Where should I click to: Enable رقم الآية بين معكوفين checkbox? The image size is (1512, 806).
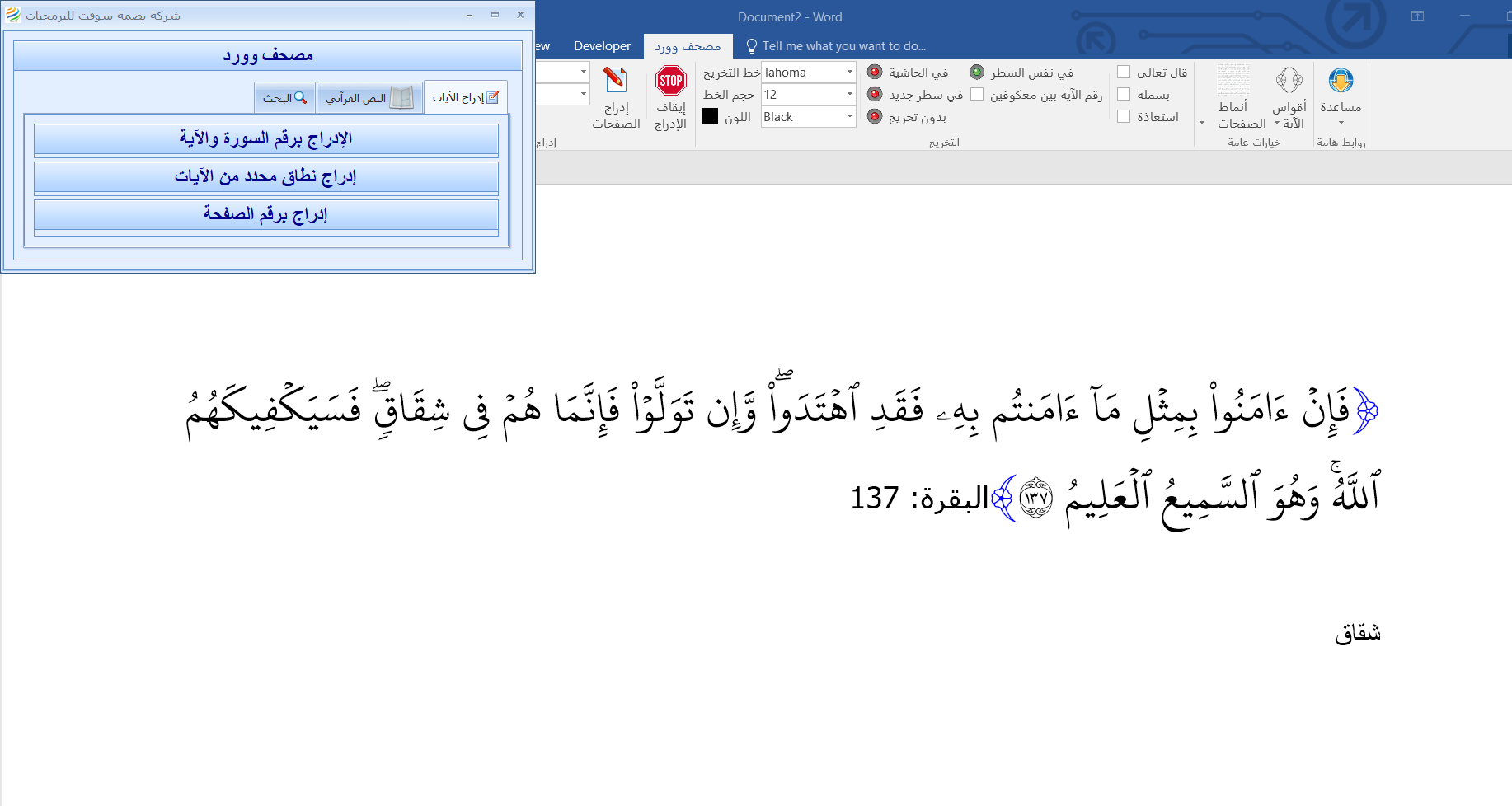(x=977, y=95)
